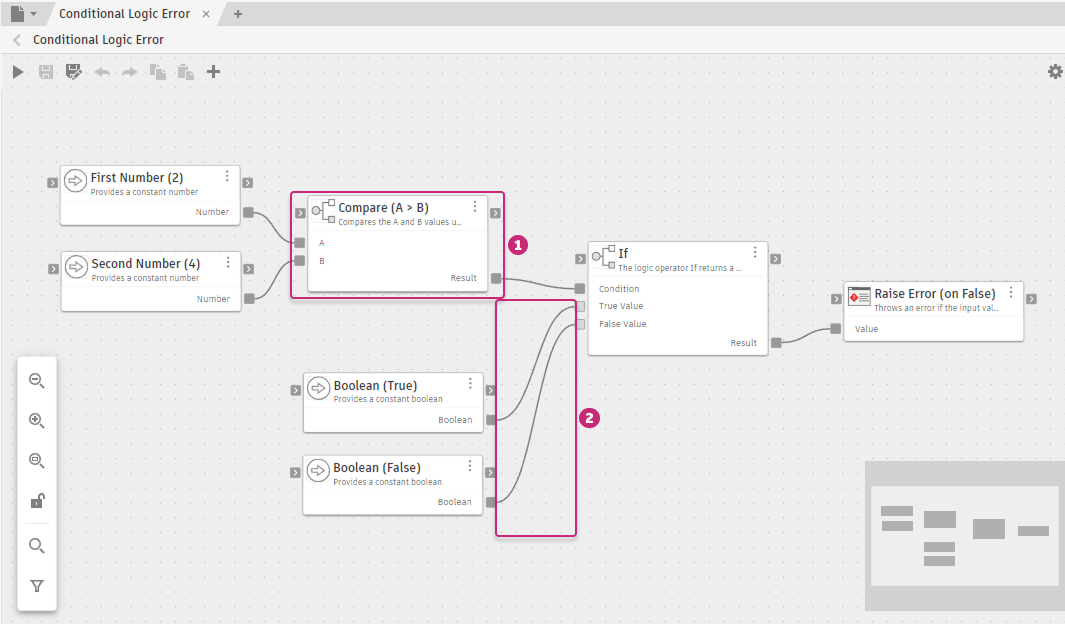Click the Compare node flow-in arrow
Viewport: 1065px width, 624px height.
300,213
